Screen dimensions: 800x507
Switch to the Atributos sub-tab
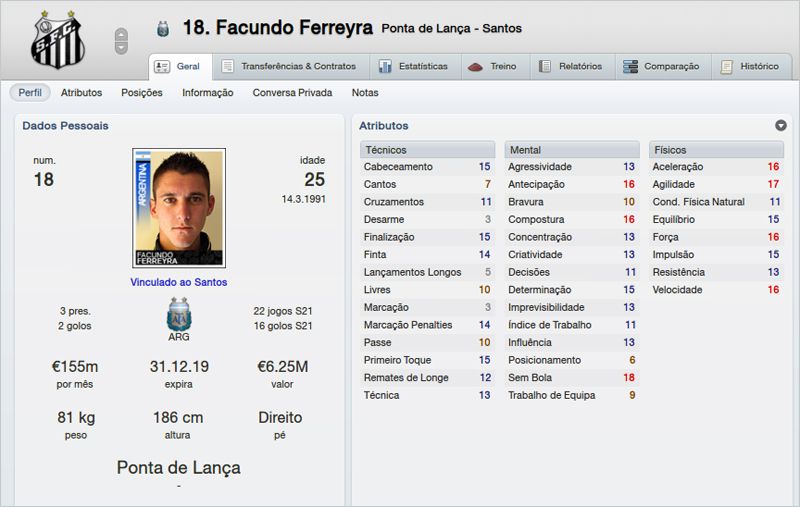(81, 92)
